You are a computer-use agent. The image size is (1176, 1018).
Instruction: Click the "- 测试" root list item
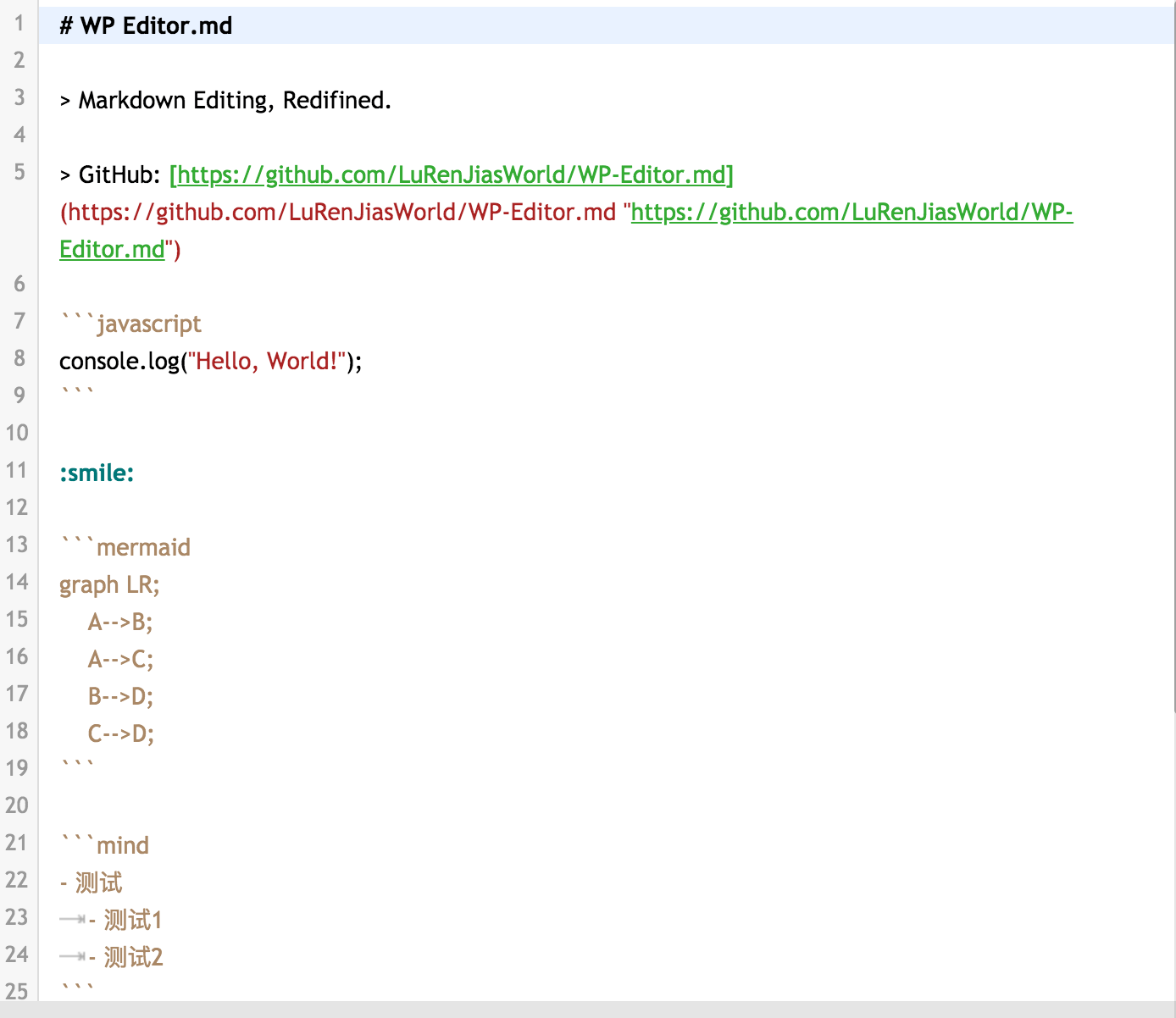click(91, 882)
